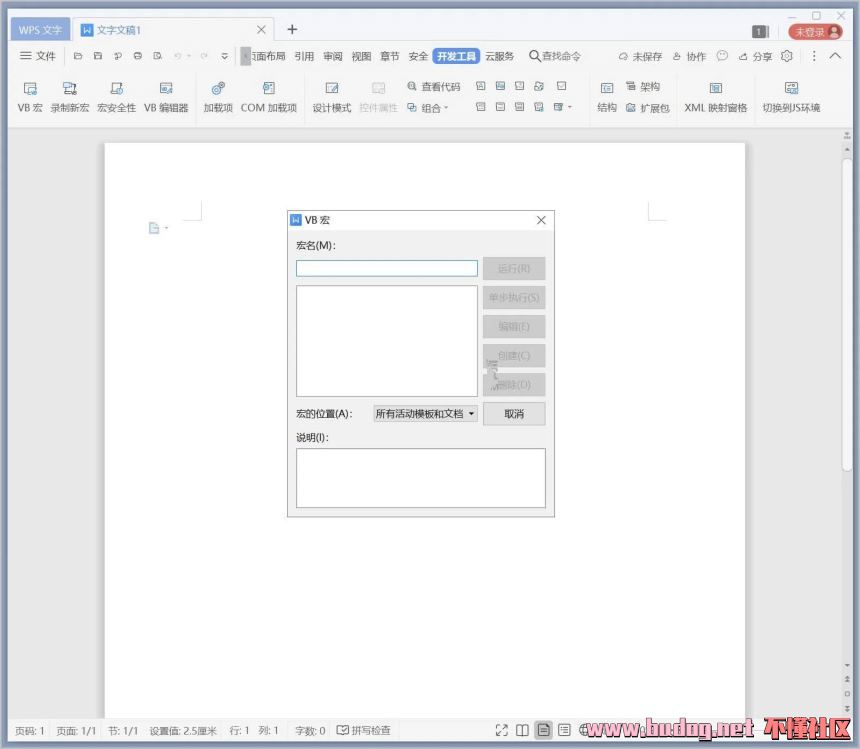The height and width of the screenshot is (749, 860).
Task: Expand the 组合 dropdown
Action: [429, 108]
